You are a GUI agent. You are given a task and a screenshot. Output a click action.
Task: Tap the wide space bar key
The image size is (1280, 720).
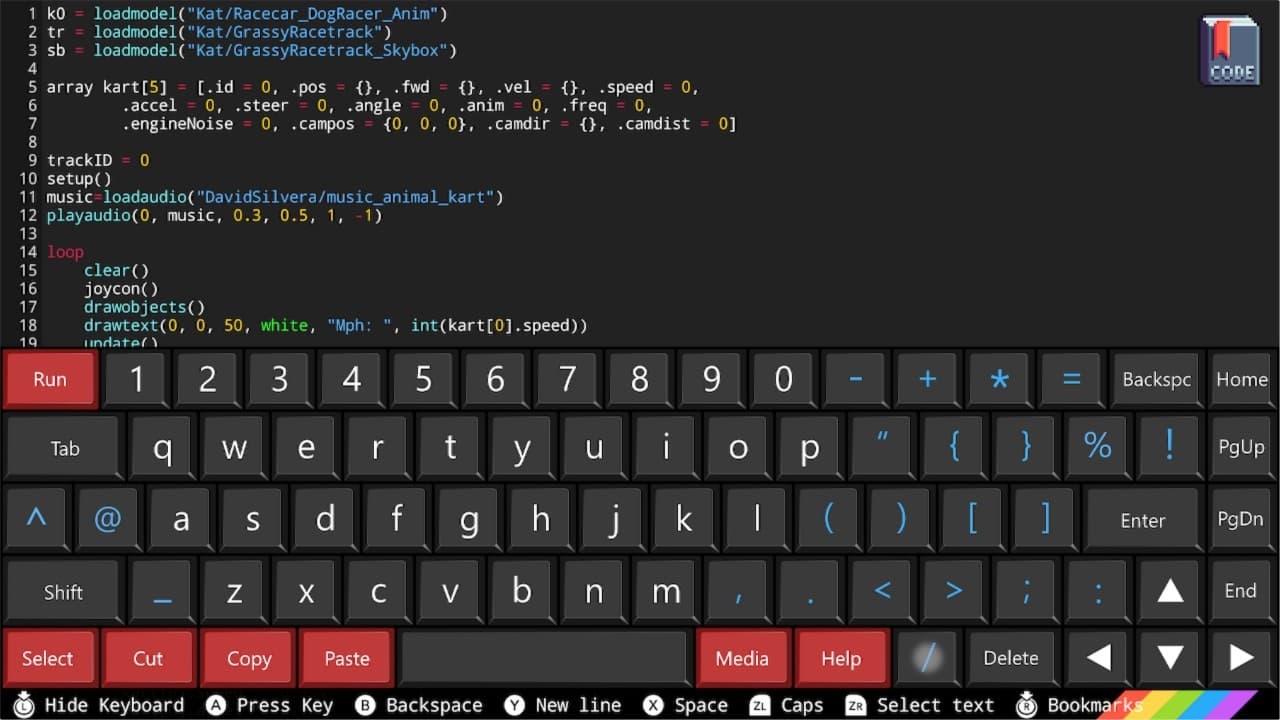click(544, 657)
